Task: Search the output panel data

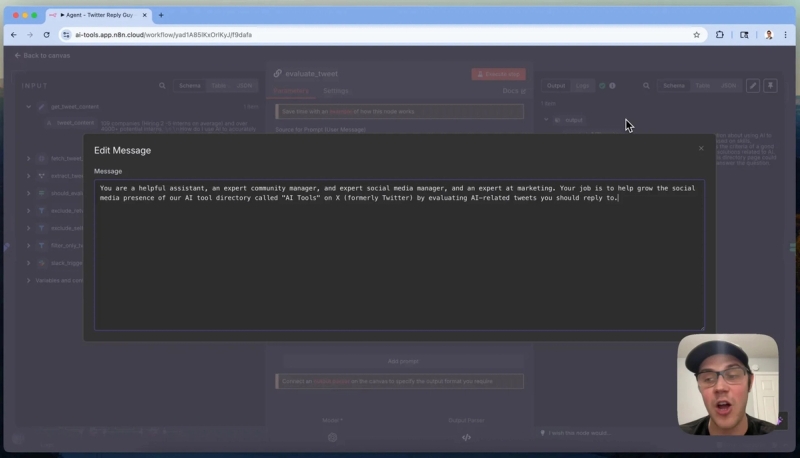Action: tap(646, 86)
